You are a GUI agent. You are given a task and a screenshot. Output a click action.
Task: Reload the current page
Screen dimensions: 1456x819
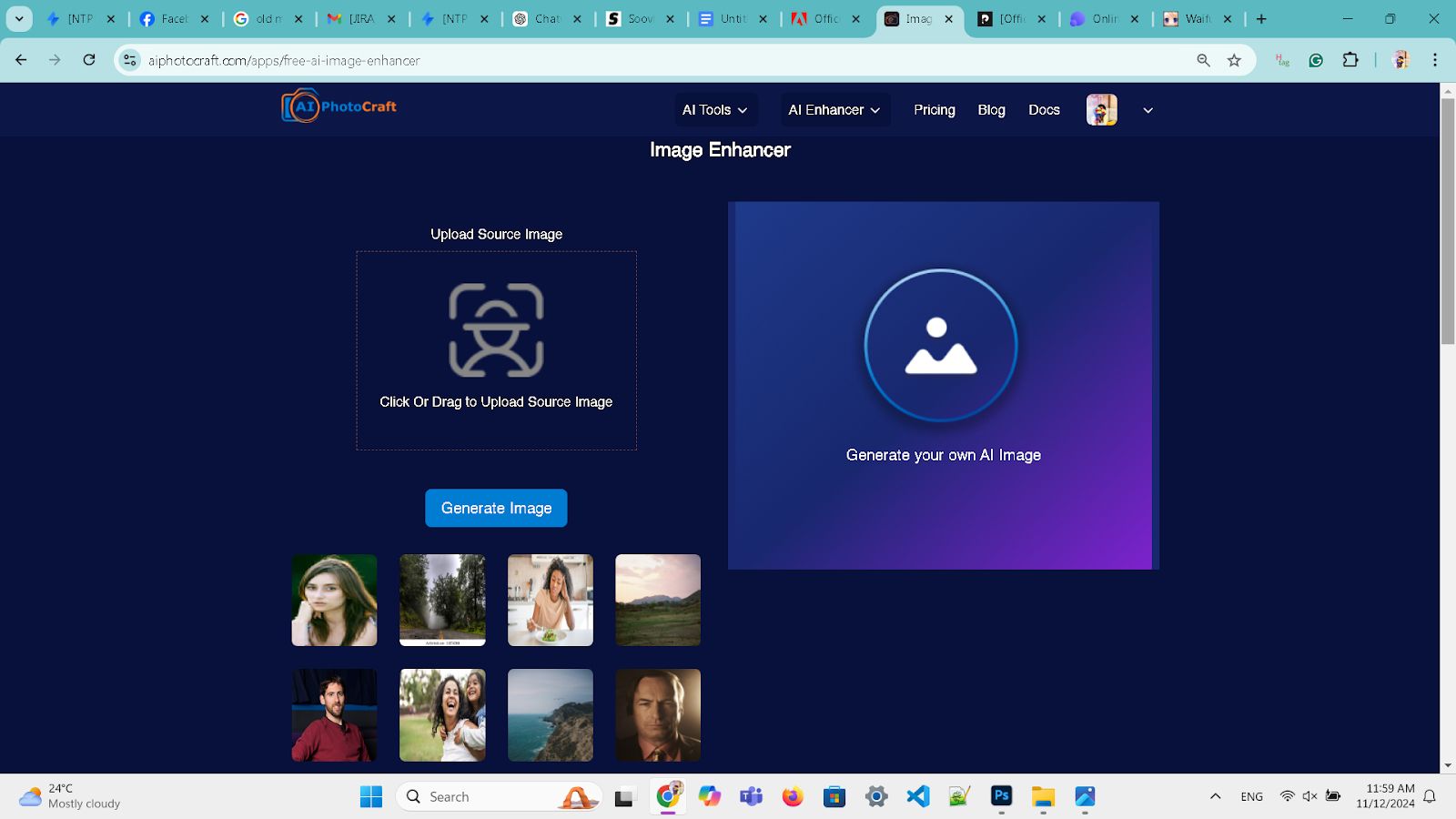coord(89,60)
